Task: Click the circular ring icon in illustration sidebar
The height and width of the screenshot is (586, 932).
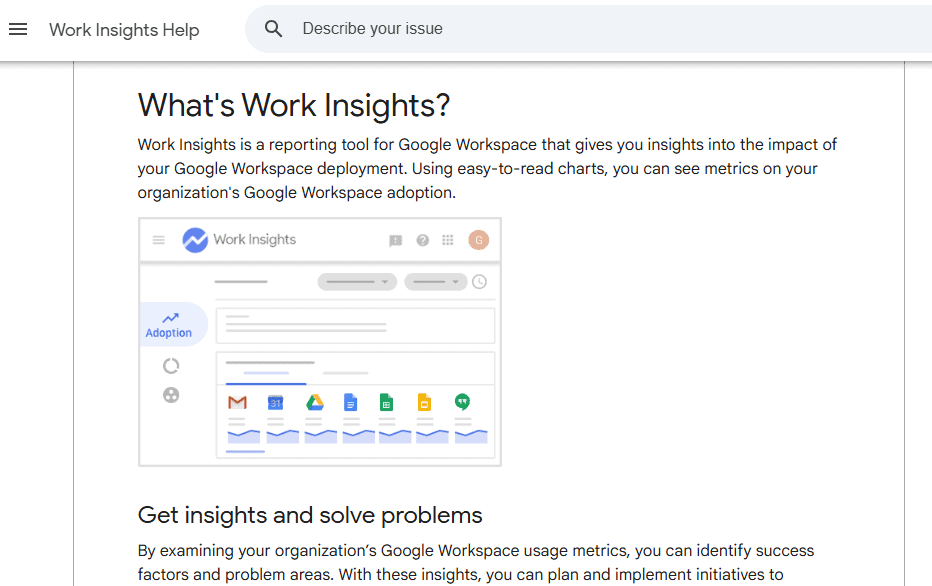Action: point(171,366)
